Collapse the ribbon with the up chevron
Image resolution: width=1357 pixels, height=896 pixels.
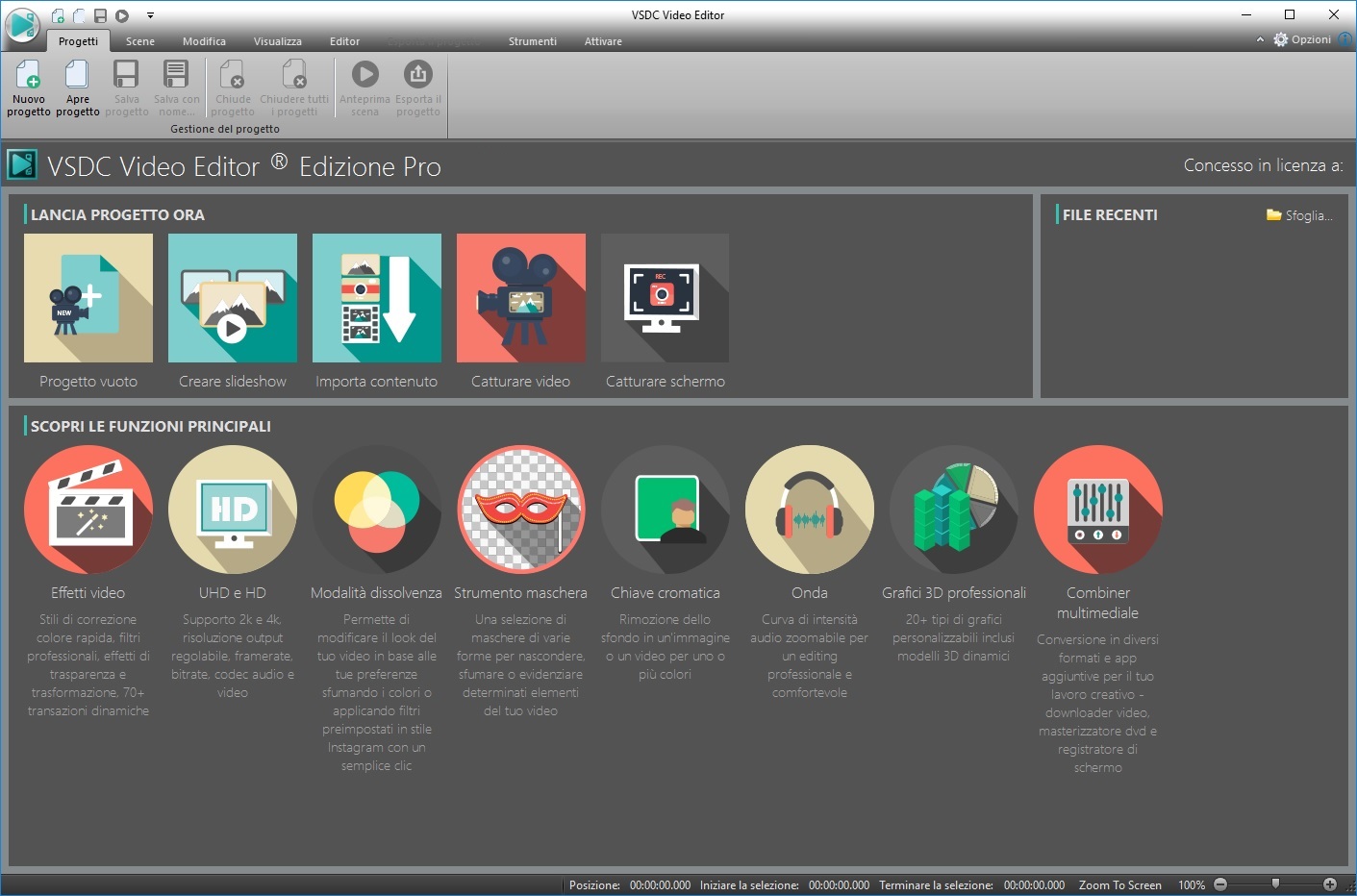(x=1260, y=39)
